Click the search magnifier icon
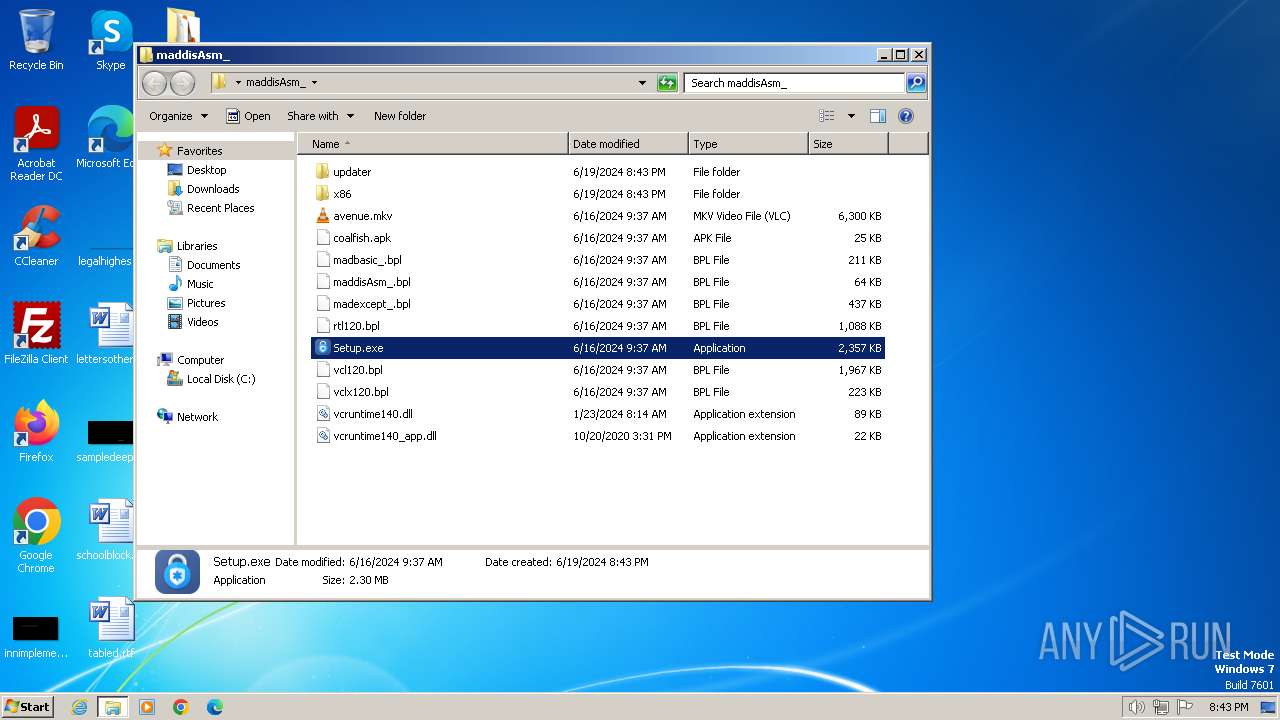 pos(915,83)
